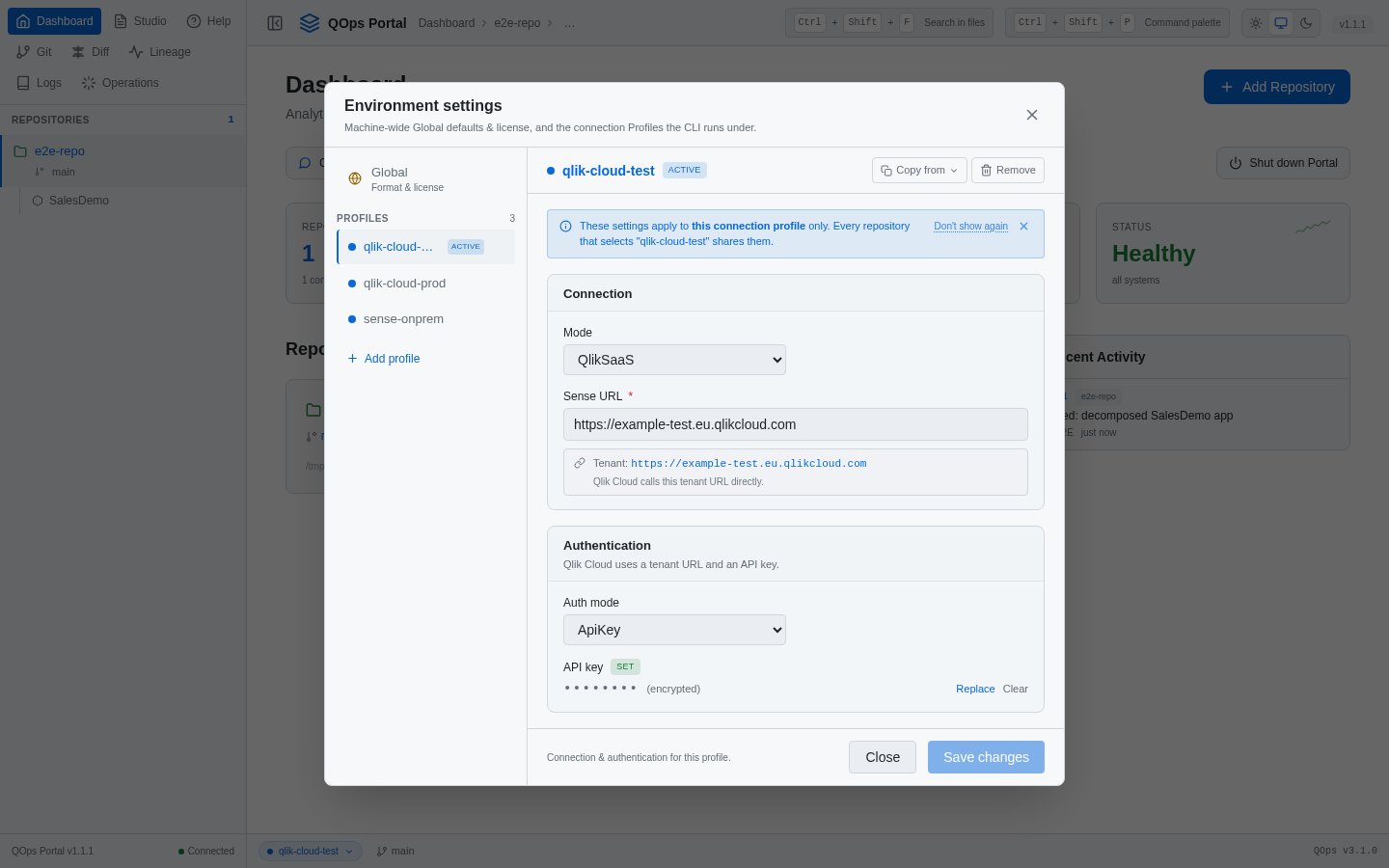Toggle the sidebar collapse icon
The height and width of the screenshot is (868, 1389).
[275, 23]
